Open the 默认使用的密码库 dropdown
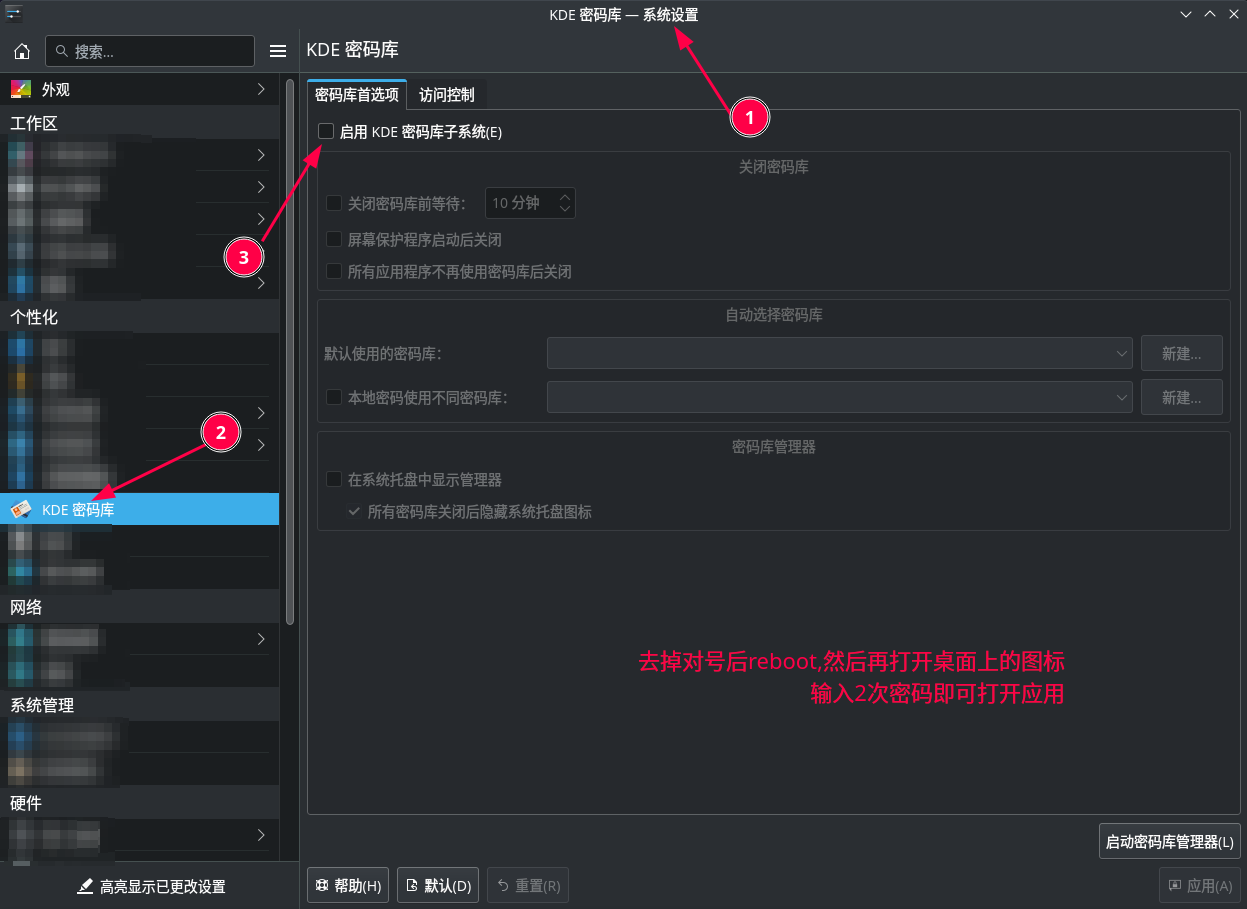 pos(840,353)
